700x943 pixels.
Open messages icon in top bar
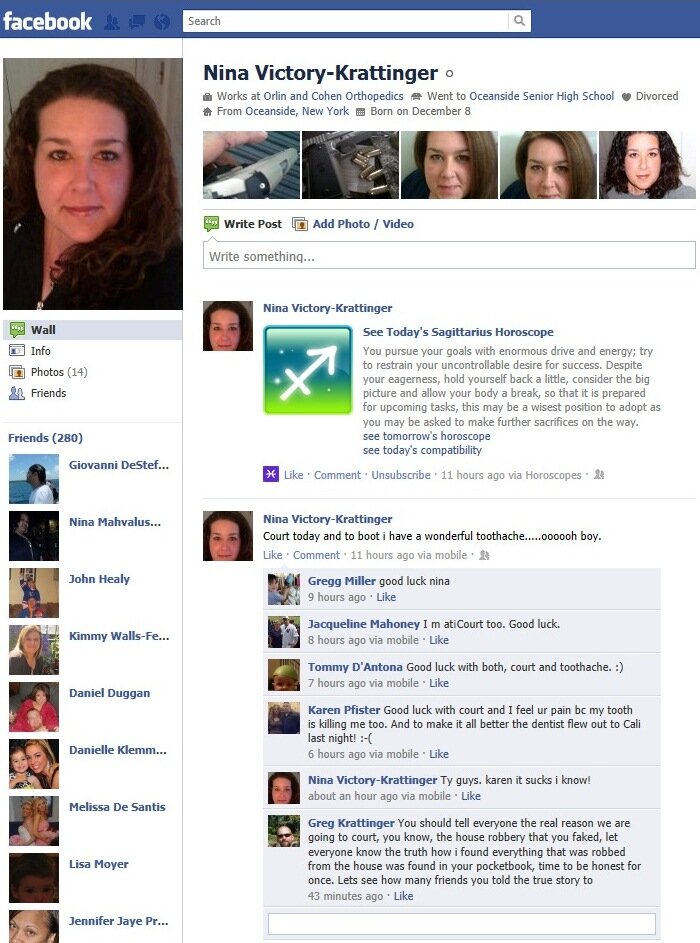click(x=137, y=22)
